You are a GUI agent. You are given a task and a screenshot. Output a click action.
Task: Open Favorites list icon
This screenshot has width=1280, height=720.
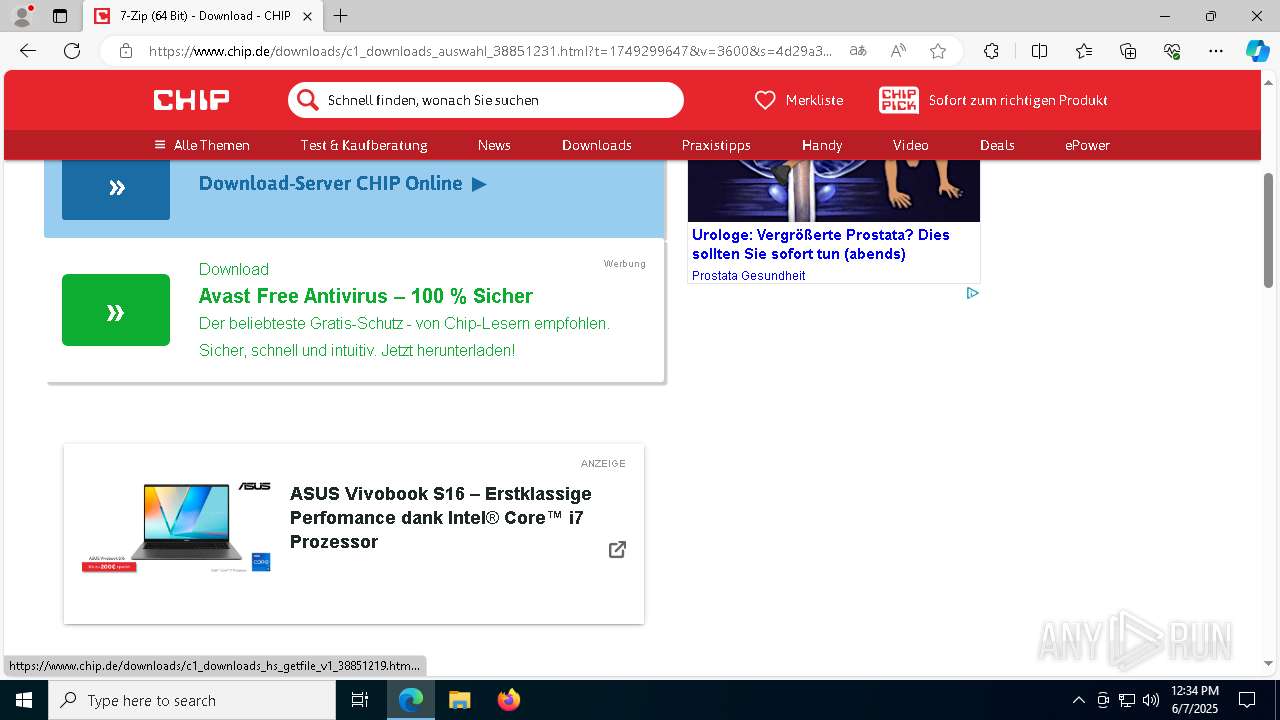click(x=1084, y=51)
